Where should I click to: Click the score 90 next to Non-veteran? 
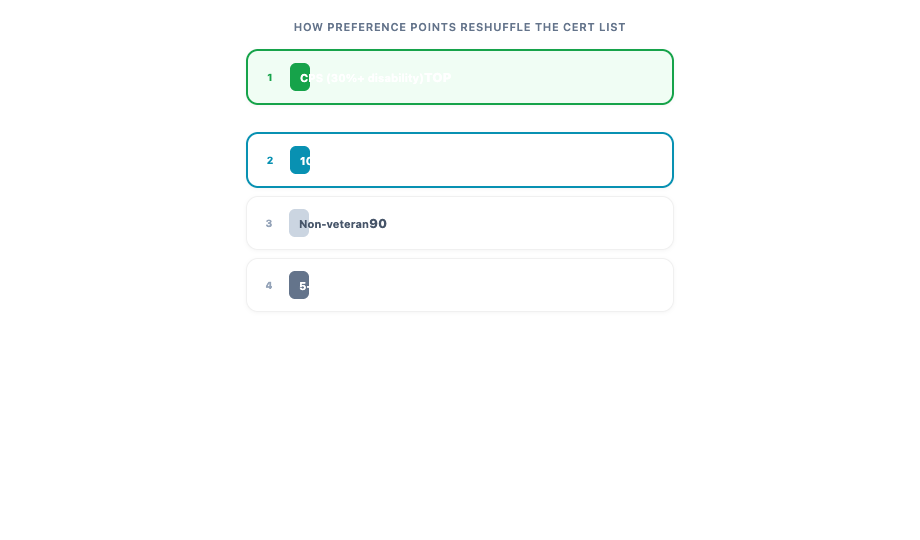[x=378, y=224]
